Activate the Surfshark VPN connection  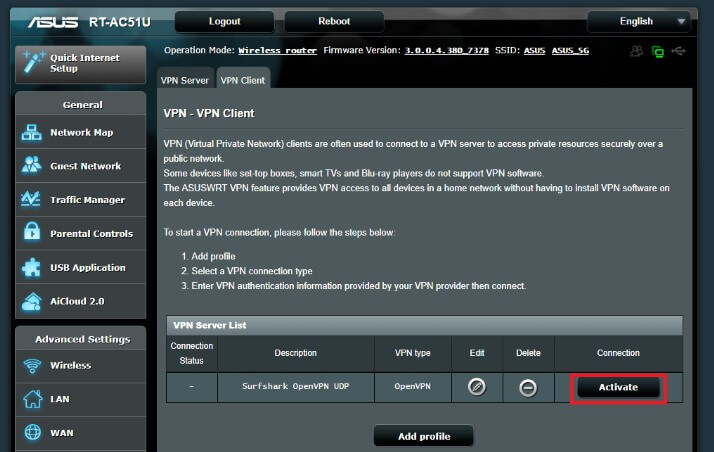pyautogui.click(x=617, y=387)
